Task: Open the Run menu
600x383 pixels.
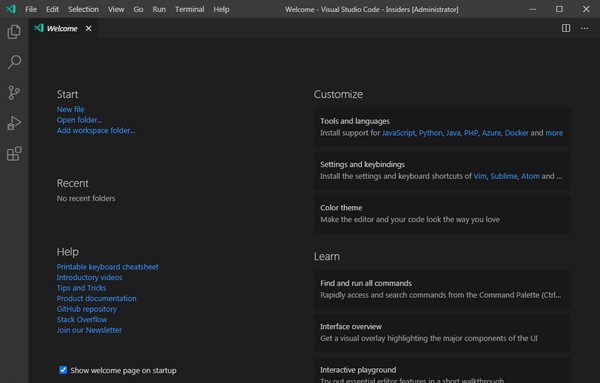Action: (x=159, y=9)
